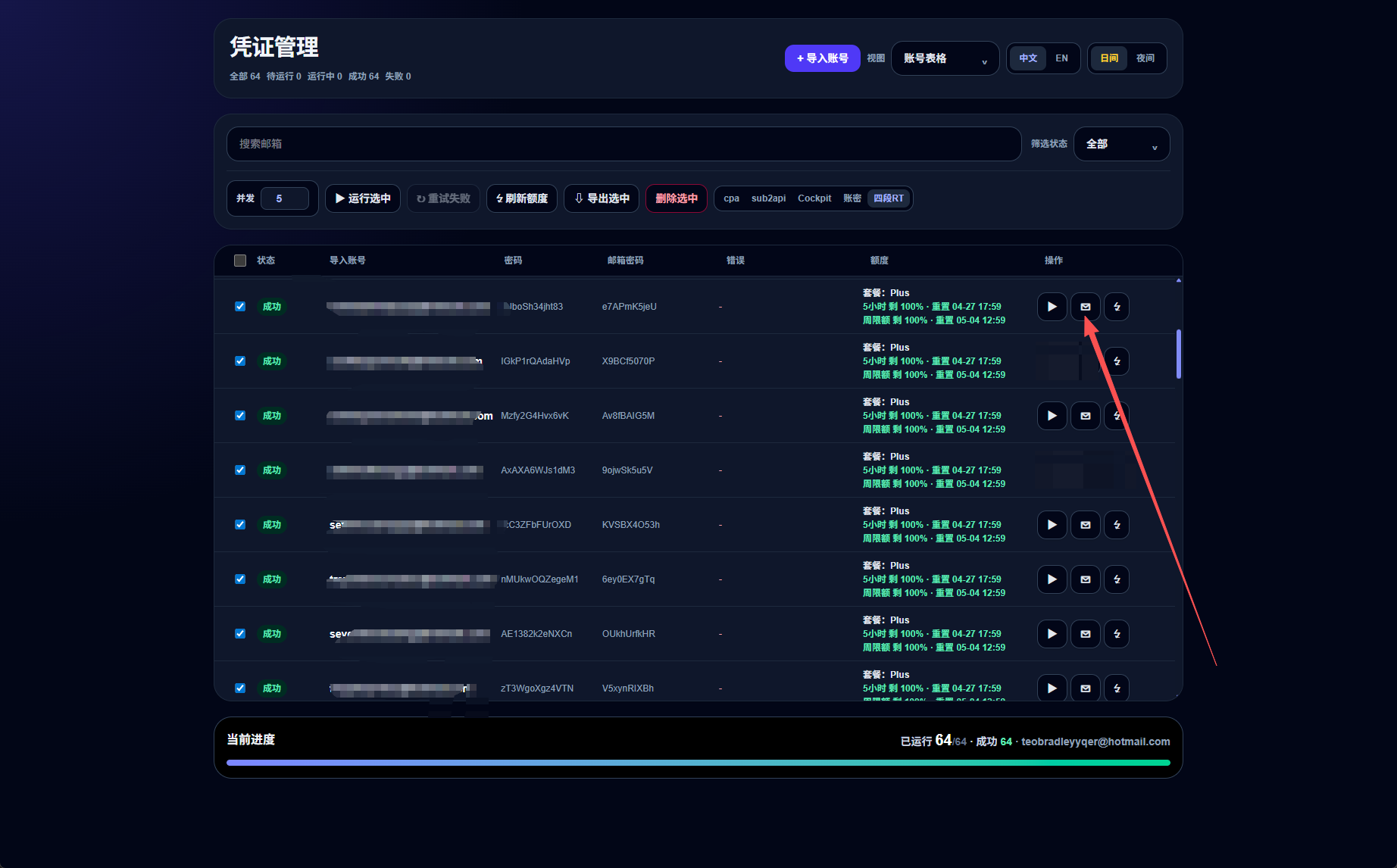Click the 当前进度 progress bar
Image resolution: width=1397 pixels, height=868 pixels.
(x=698, y=763)
